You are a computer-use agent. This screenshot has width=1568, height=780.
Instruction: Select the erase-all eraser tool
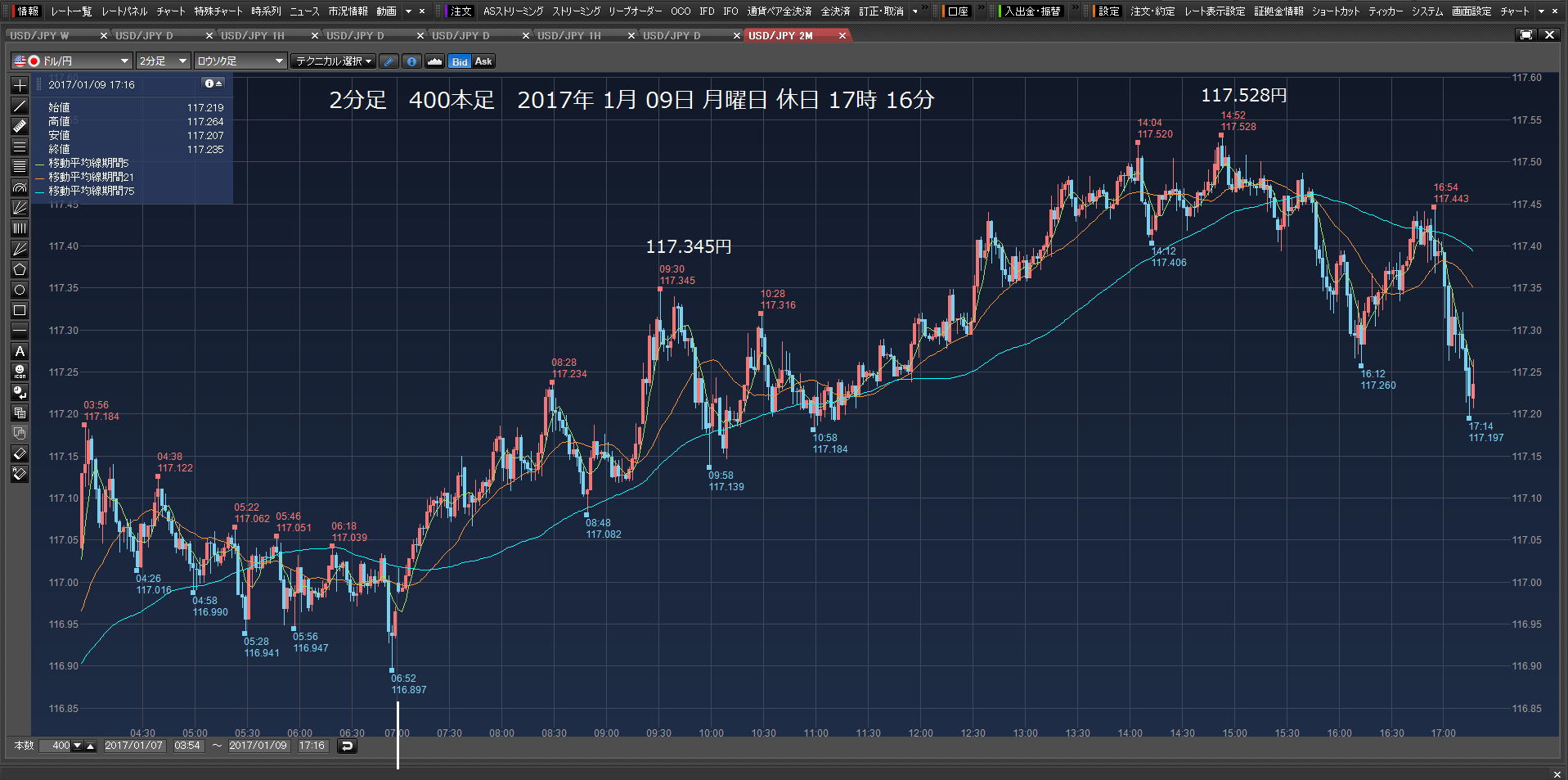click(x=20, y=474)
